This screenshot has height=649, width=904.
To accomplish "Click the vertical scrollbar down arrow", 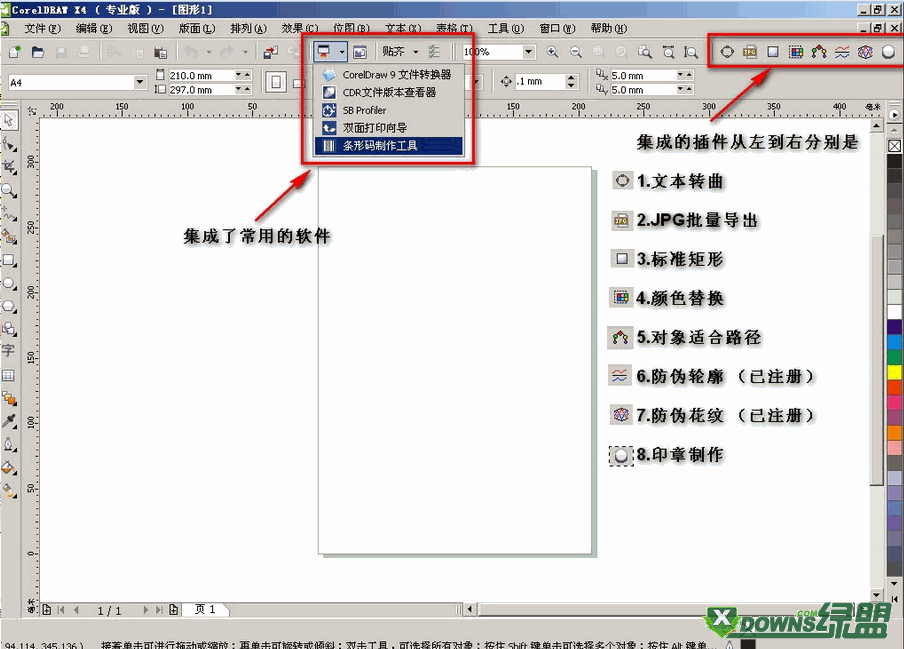I will [876, 594].
